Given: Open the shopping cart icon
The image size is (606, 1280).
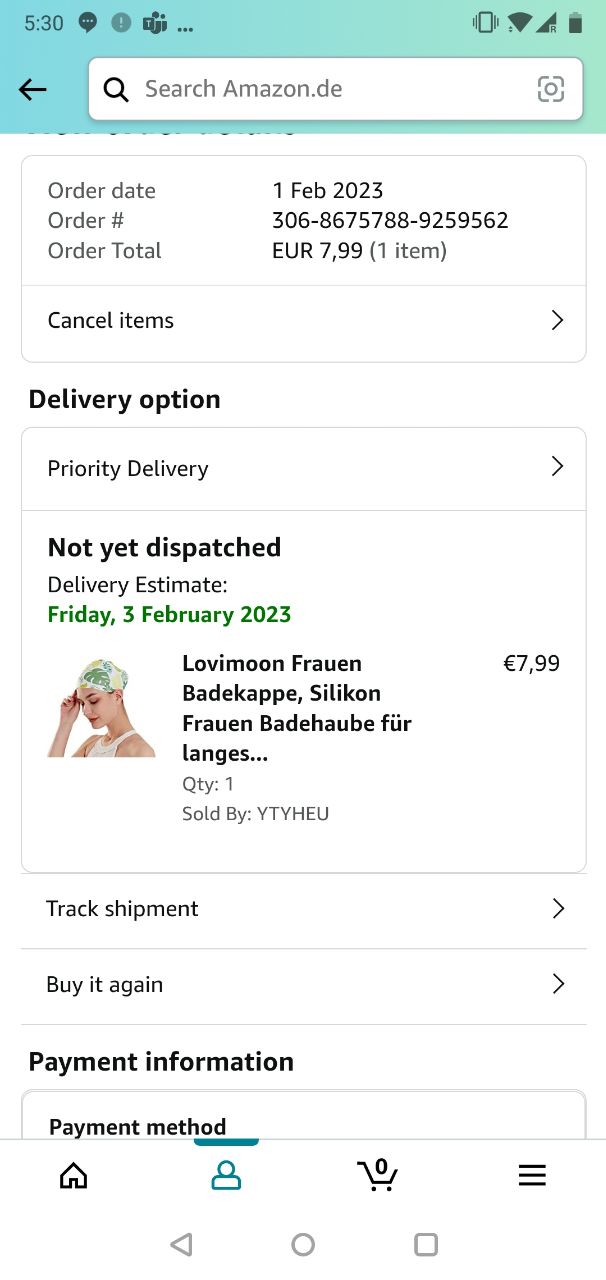Looking at the screenshot, I should [377, 1174].
